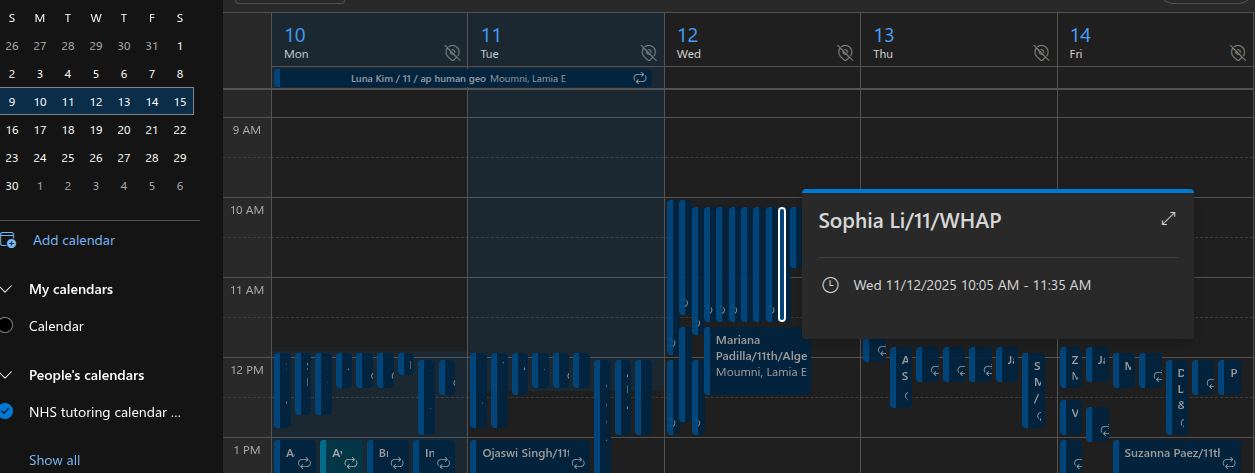Click the location-off icon on Thursday 13
The image size is (1255, 473).
(1041, 51)
